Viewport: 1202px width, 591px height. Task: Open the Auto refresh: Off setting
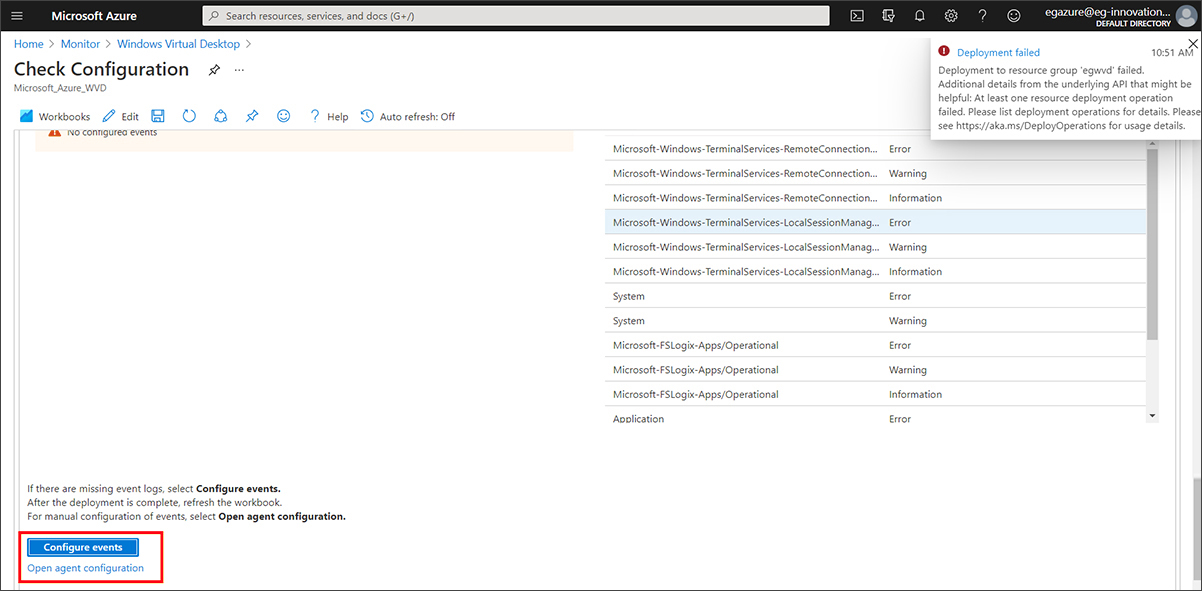click(x=407, y=116)
